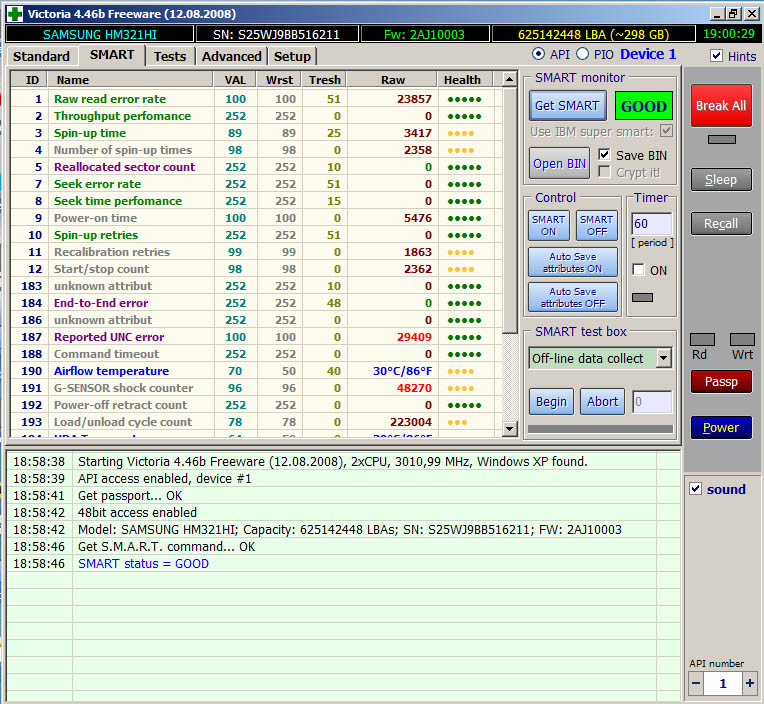Click the Timer period input field
This screenshot has height=704, width=764.
click(651, 224)
